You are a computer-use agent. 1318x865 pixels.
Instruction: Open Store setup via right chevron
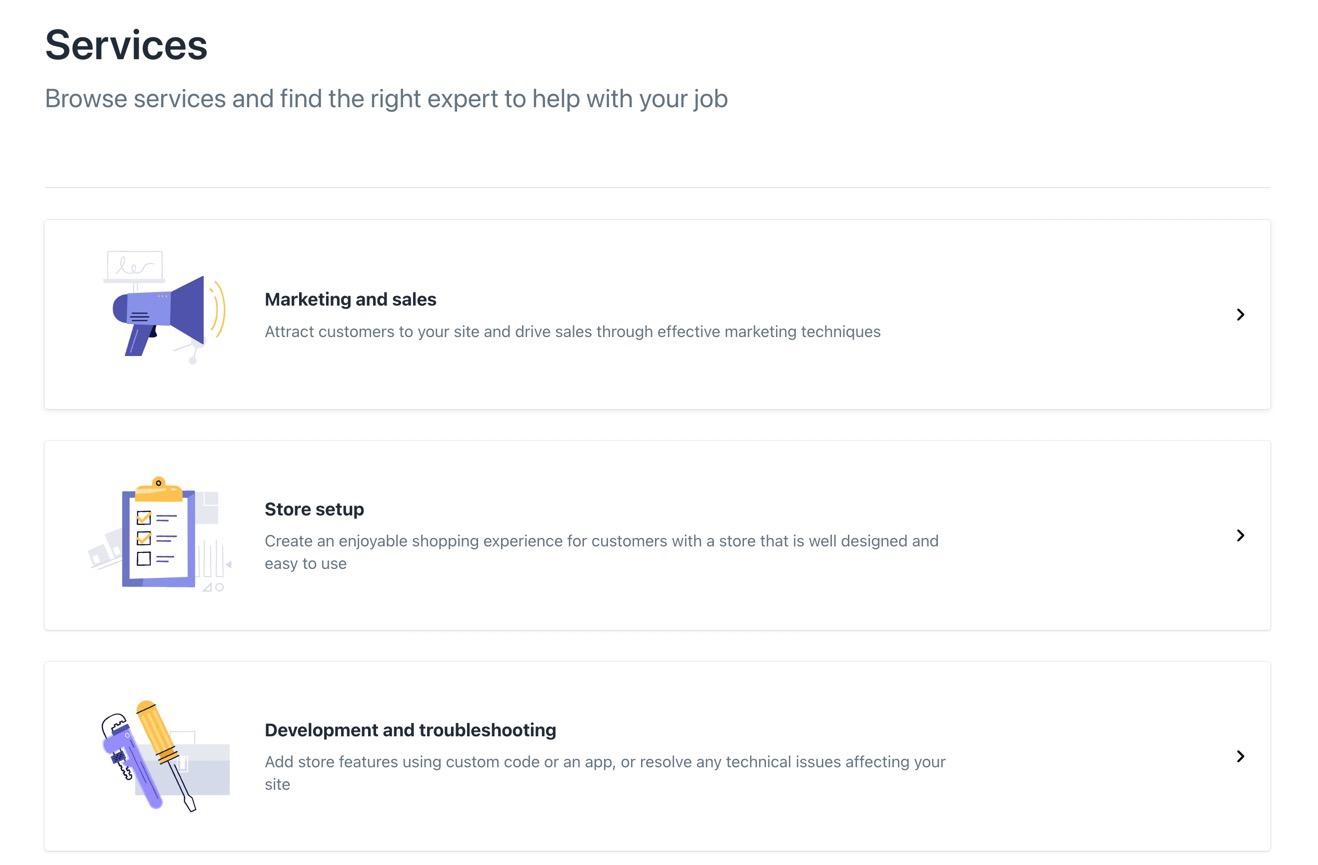click(x=1240, y=536)
